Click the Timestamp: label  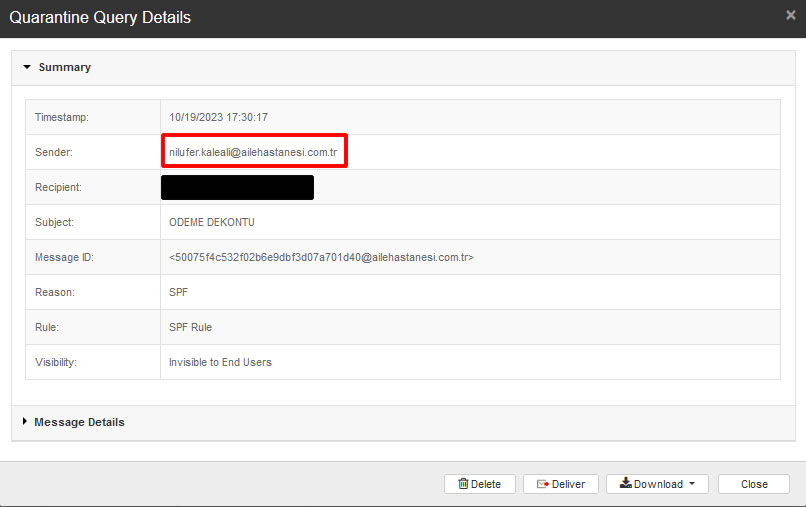coord(62,117)
